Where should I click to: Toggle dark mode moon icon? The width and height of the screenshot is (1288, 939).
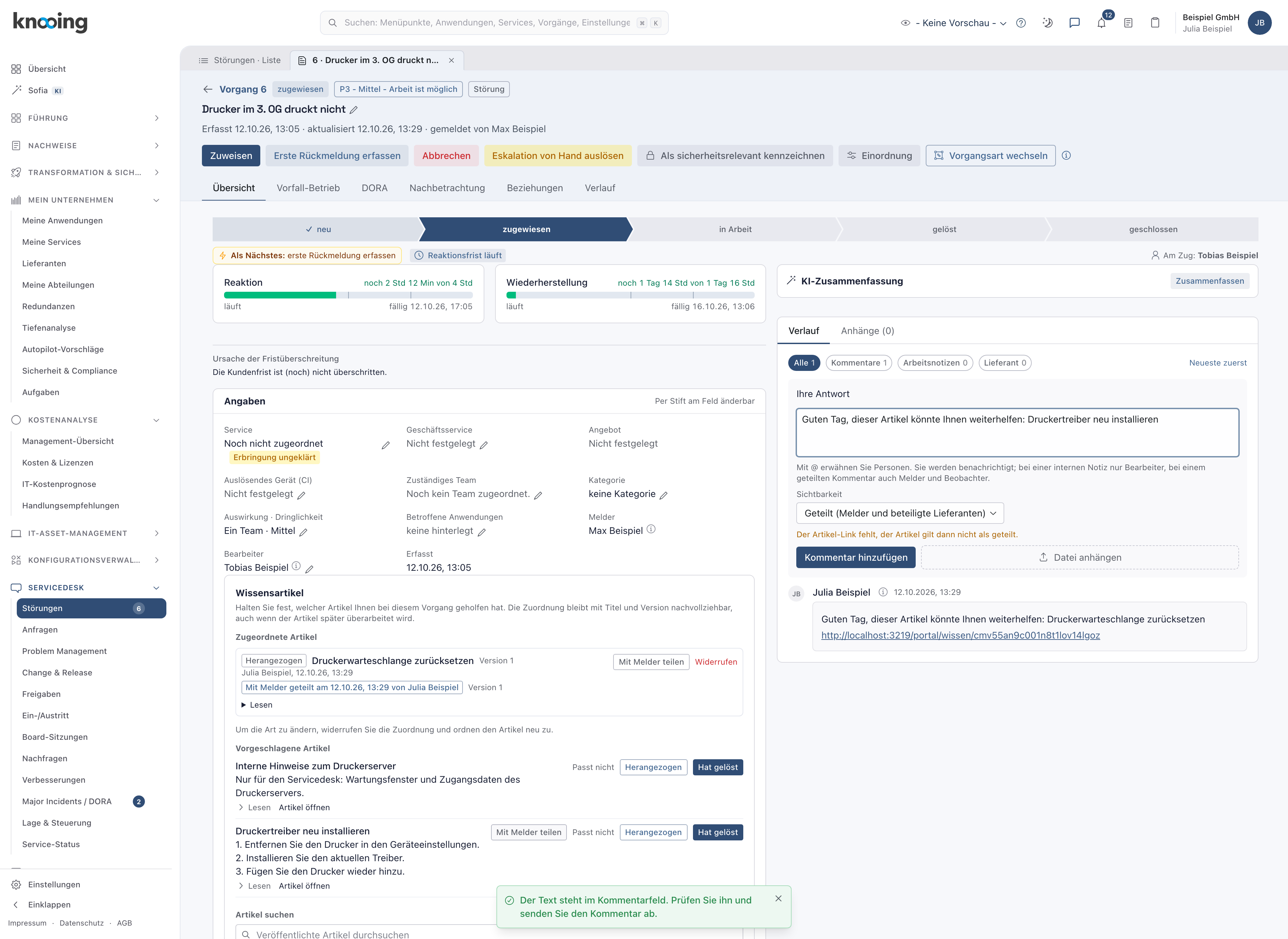(x=1048, y=23)
